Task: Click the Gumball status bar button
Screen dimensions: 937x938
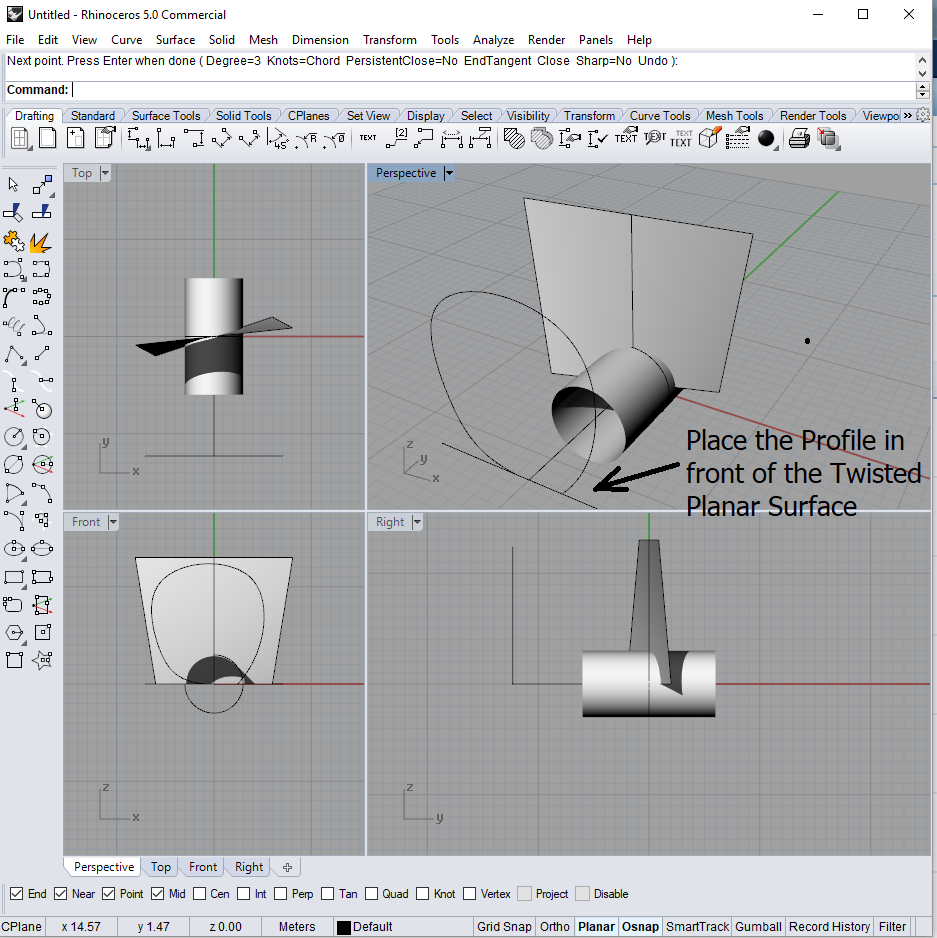Action: click(758, 927)
